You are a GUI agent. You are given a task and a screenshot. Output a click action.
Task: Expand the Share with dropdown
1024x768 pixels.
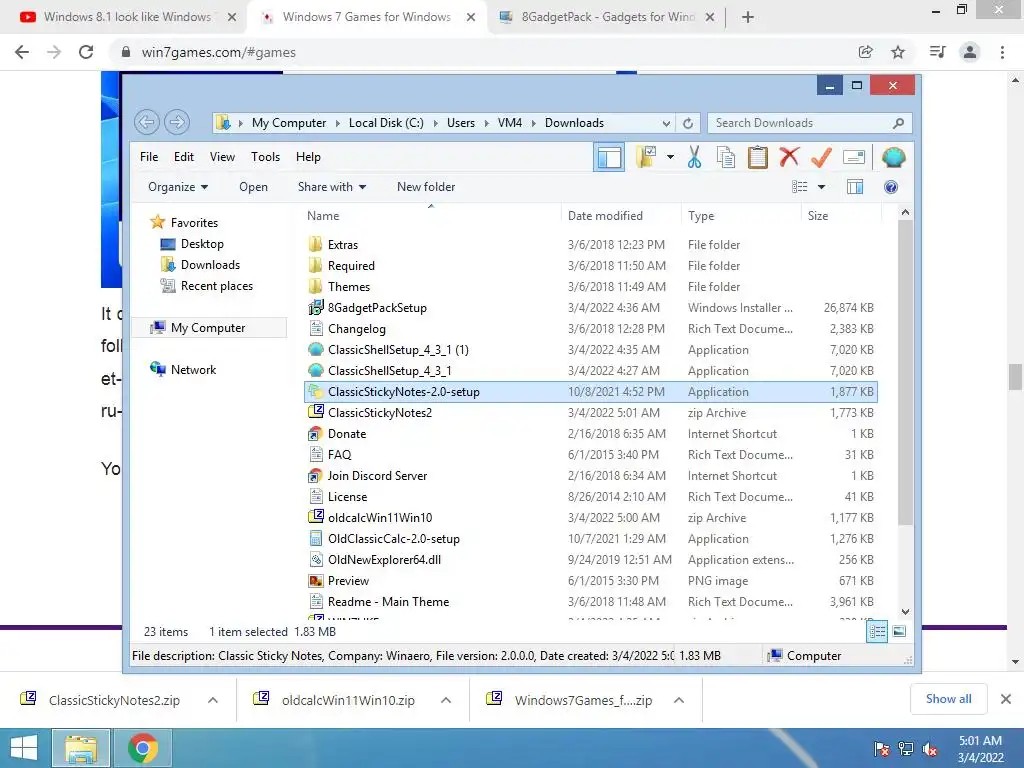pyautogui.click(x=332, y=187)
